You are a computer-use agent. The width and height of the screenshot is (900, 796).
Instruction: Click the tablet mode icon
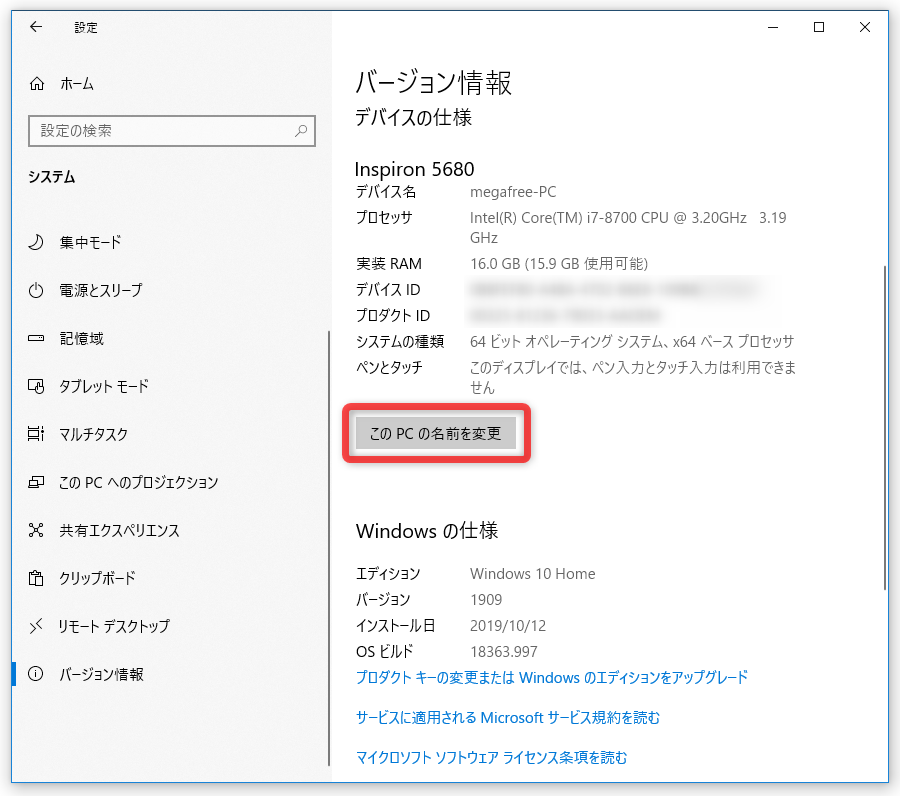[36, 386]
